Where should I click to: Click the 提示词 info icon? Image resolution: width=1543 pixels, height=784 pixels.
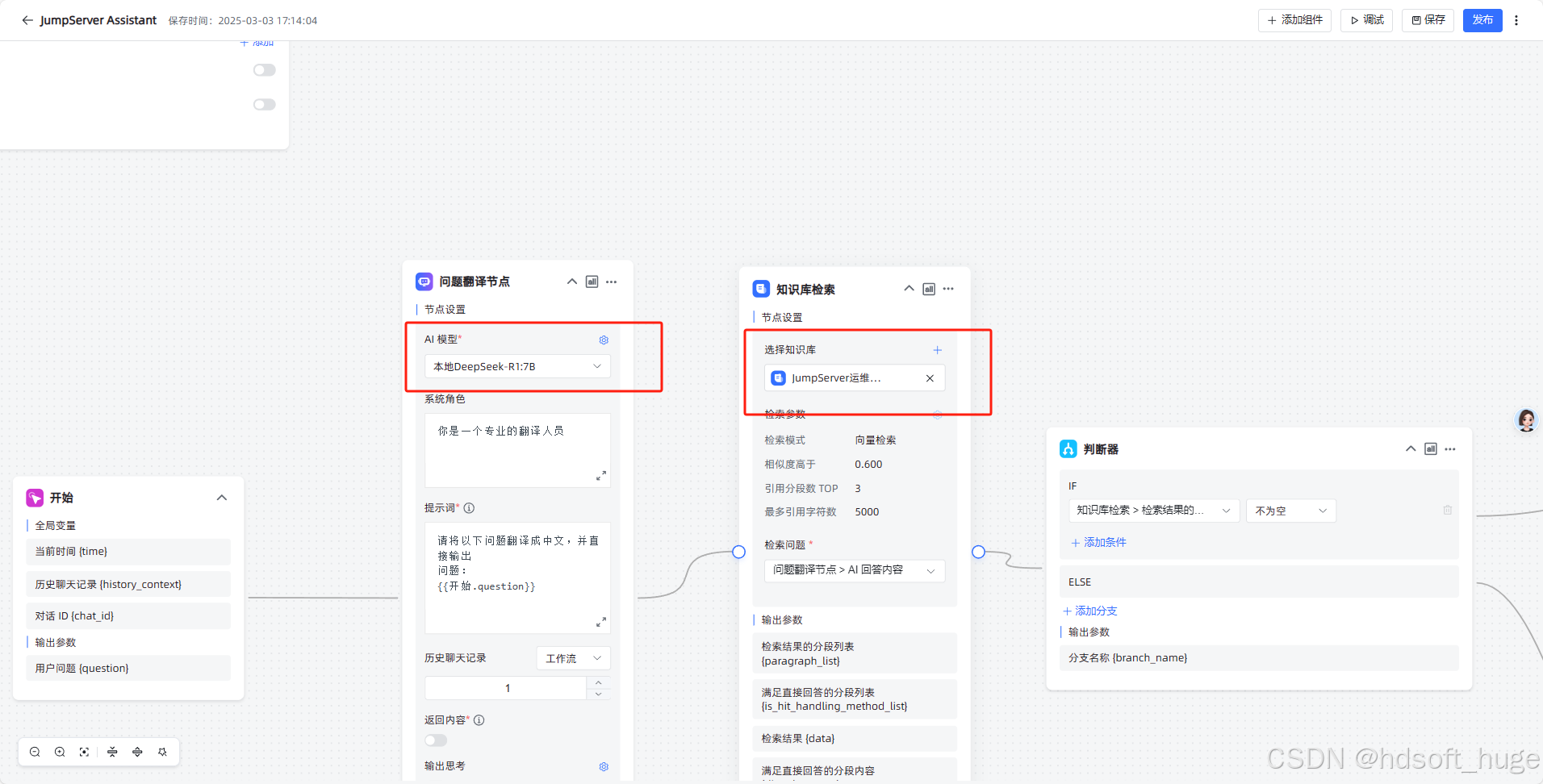pos(469,508)
